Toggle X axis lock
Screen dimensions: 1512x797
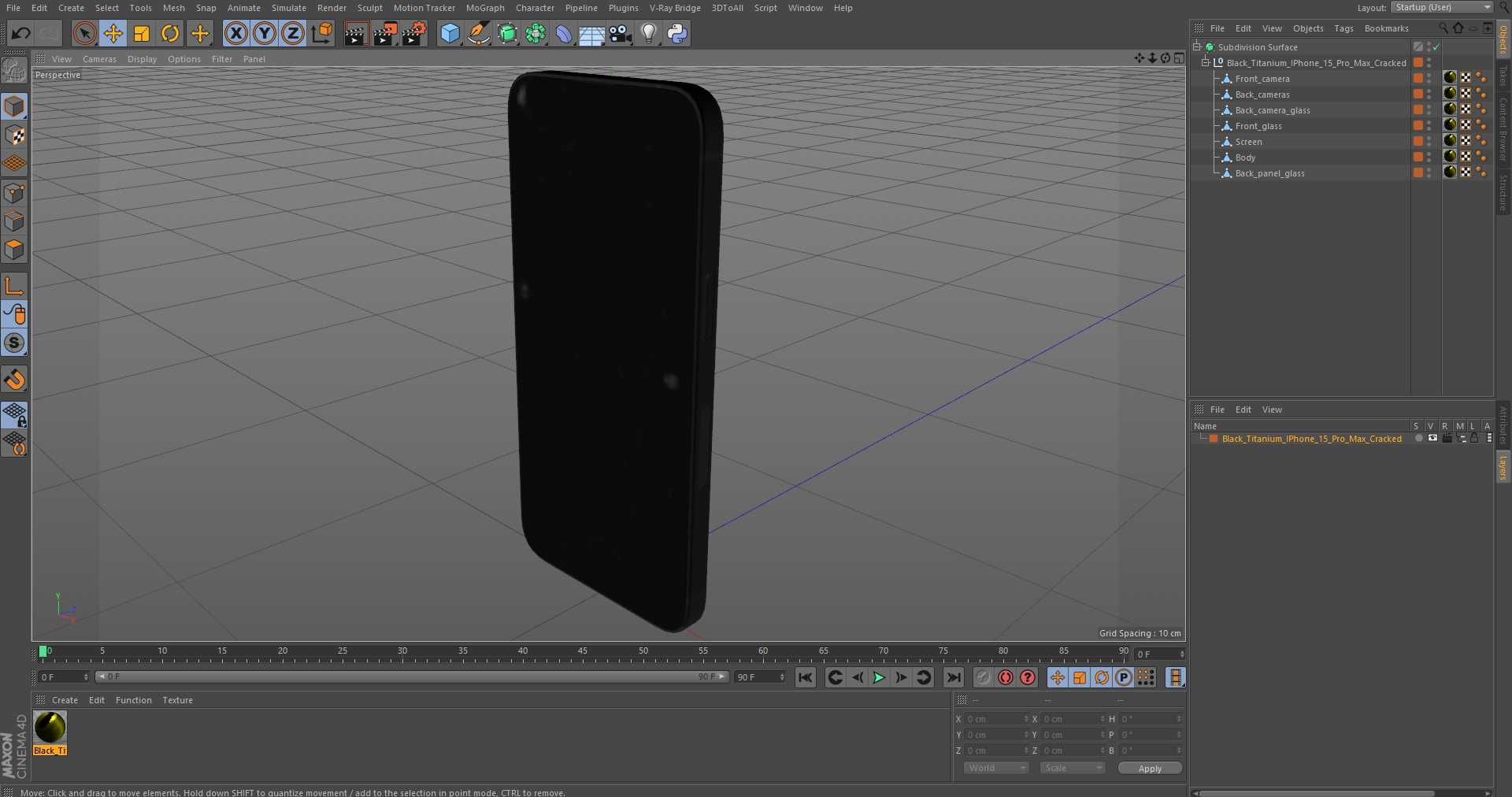(235, 33)
